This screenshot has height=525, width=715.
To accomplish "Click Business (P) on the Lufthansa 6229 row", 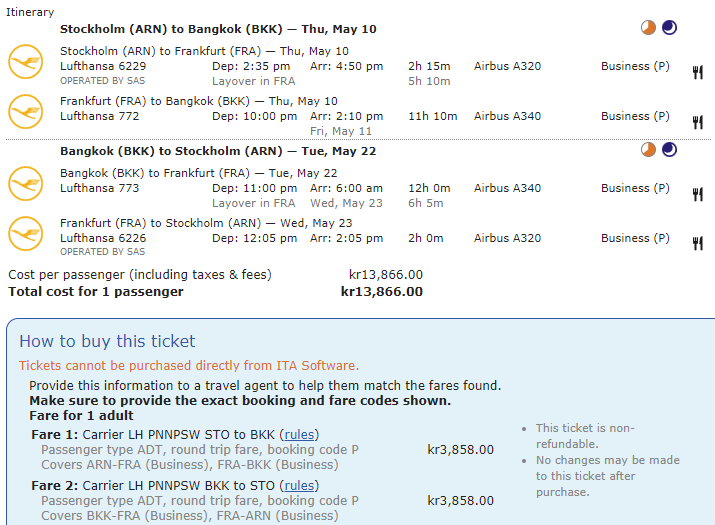I will click(635, 66).
